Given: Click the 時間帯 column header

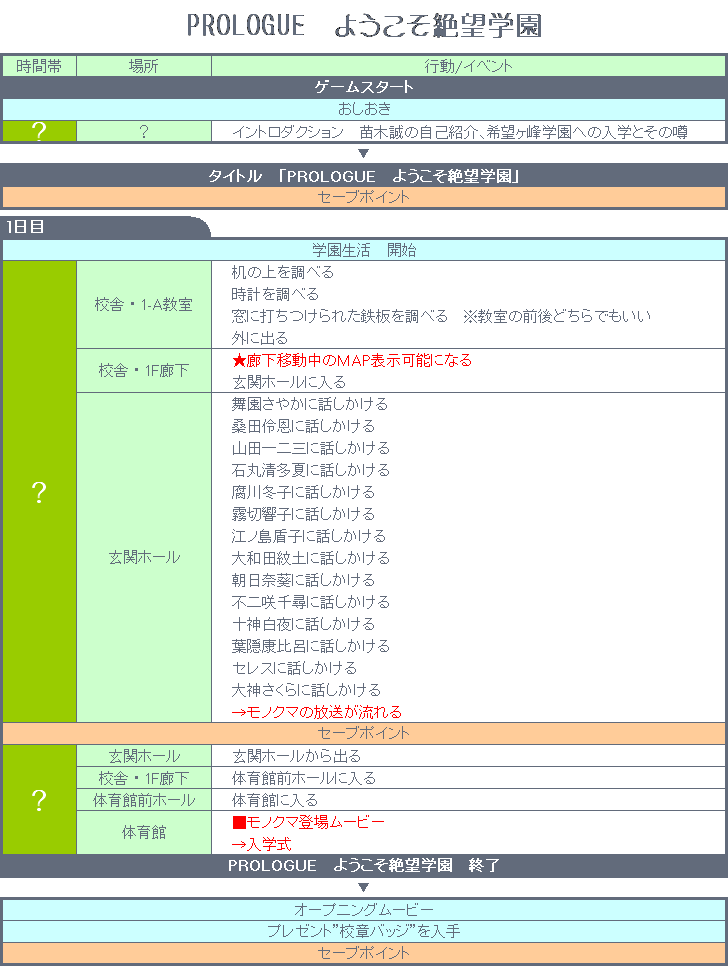Looking at the screenshot, I should tap(39, 67).
